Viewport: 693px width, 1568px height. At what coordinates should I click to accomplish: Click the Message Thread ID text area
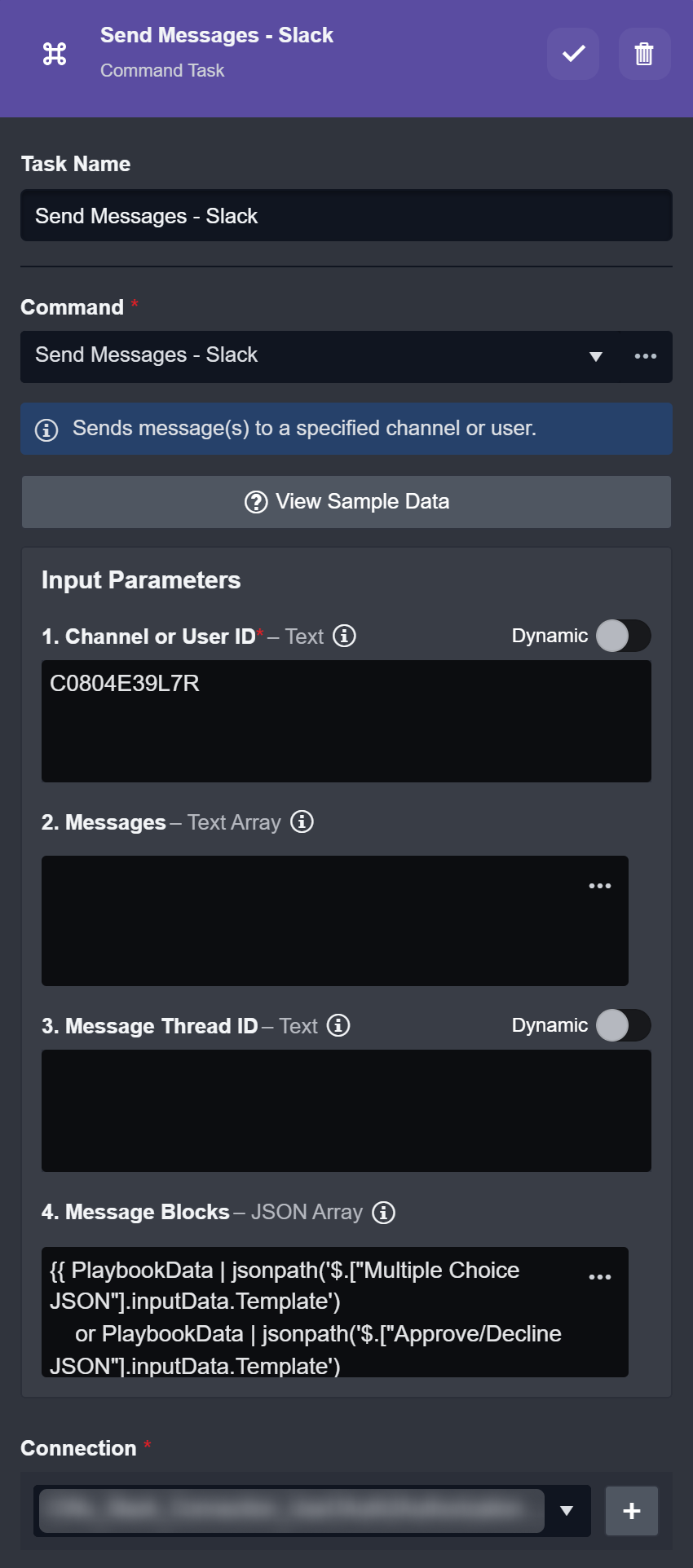[346, 1111]
